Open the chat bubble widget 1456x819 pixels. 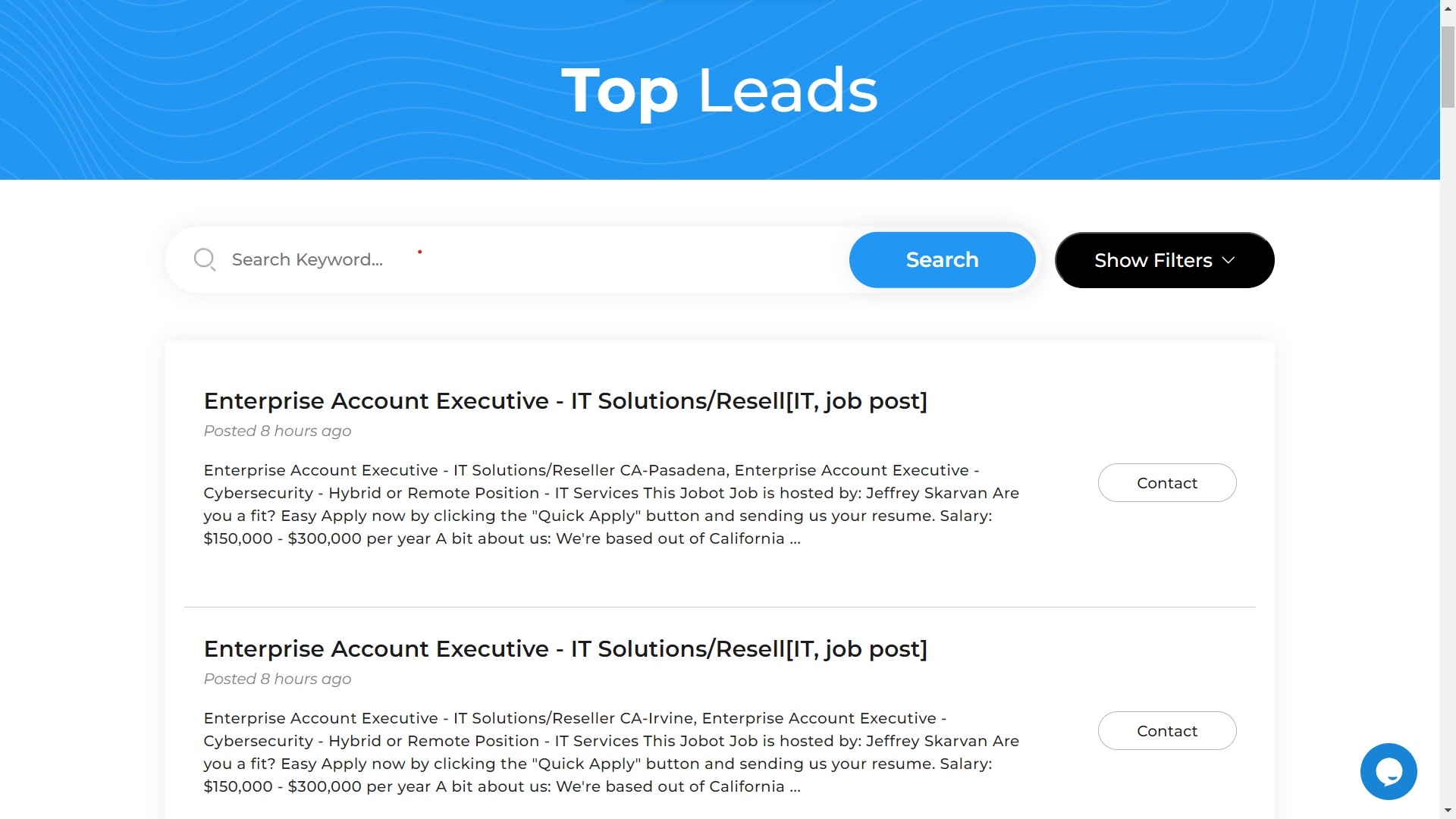tap(1389, 771)
